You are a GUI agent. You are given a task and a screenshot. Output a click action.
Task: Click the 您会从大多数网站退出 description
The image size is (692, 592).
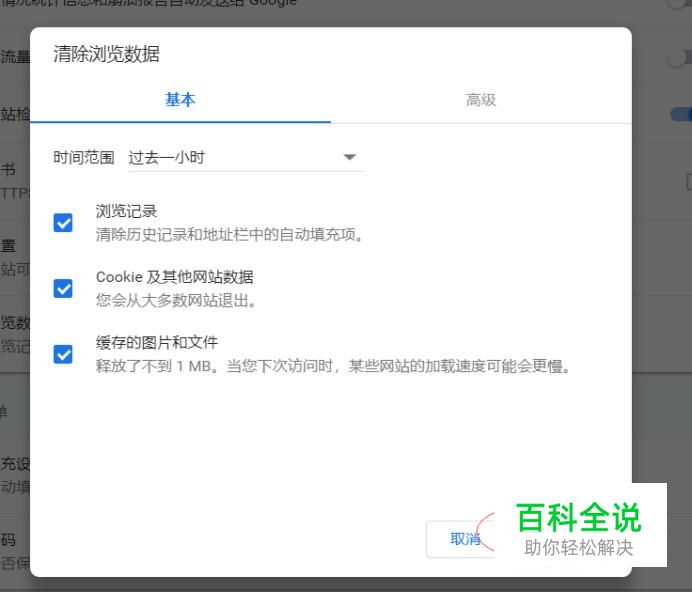(176, 300)
